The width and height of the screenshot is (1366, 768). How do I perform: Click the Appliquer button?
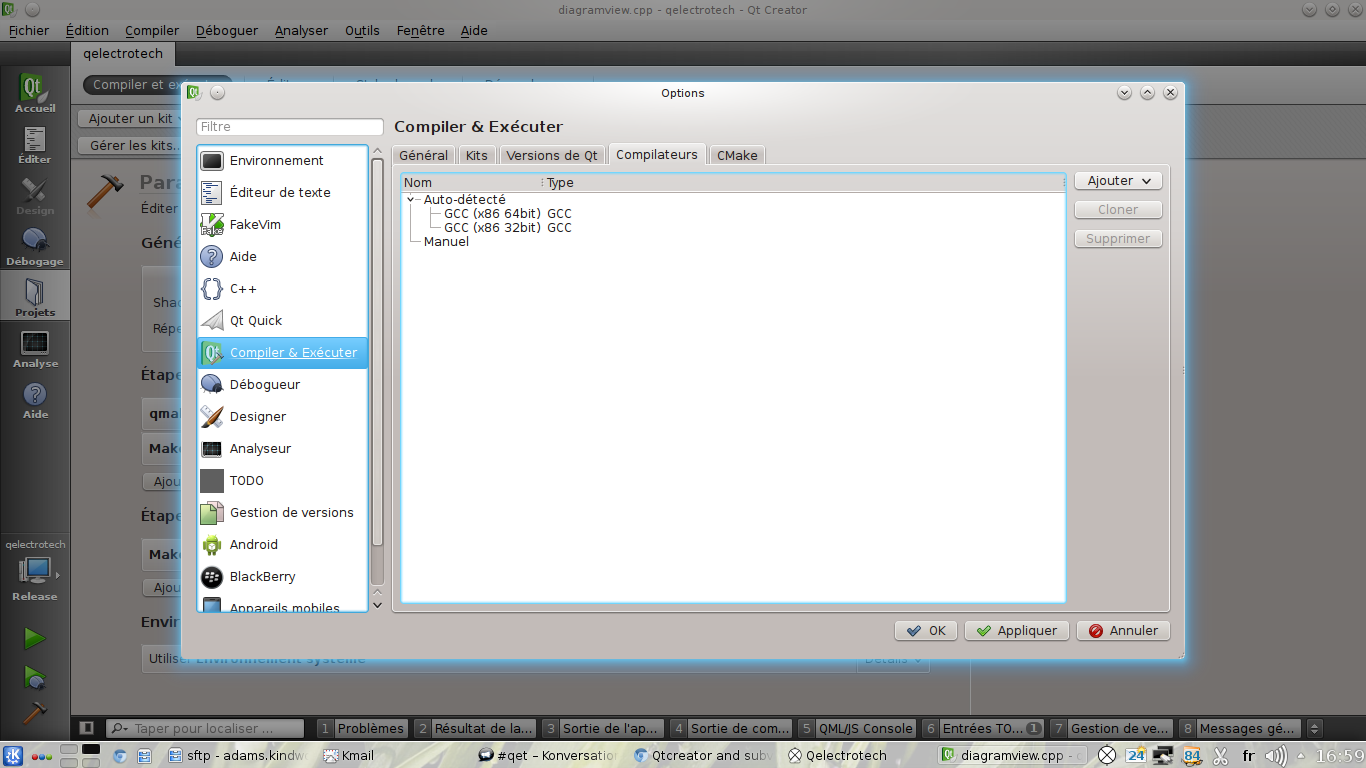point(1017,631)
